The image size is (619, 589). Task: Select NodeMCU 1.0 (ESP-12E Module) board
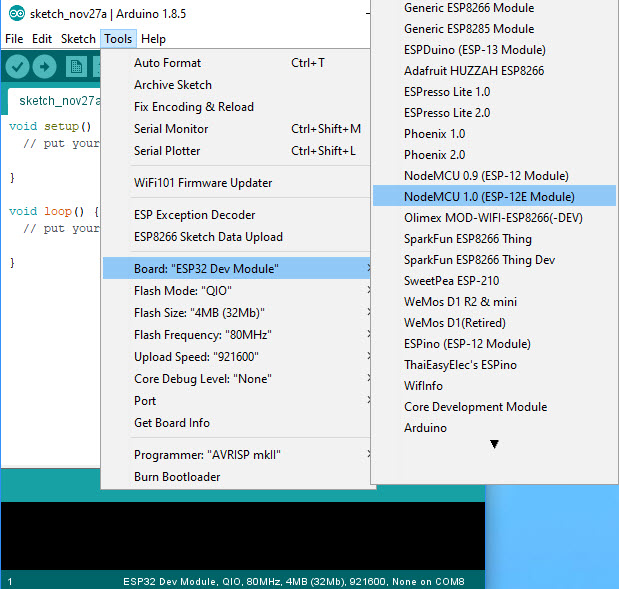494,197
